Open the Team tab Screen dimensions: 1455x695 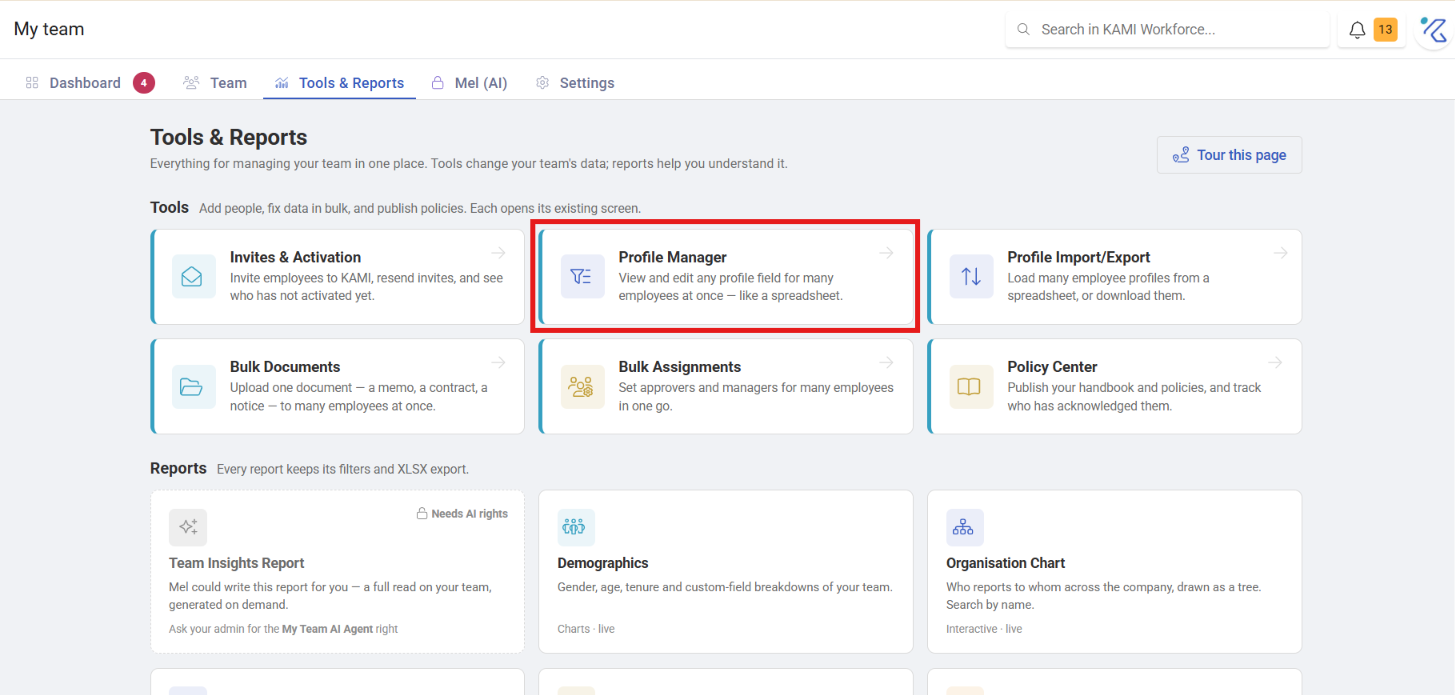[x=215, y=83]
